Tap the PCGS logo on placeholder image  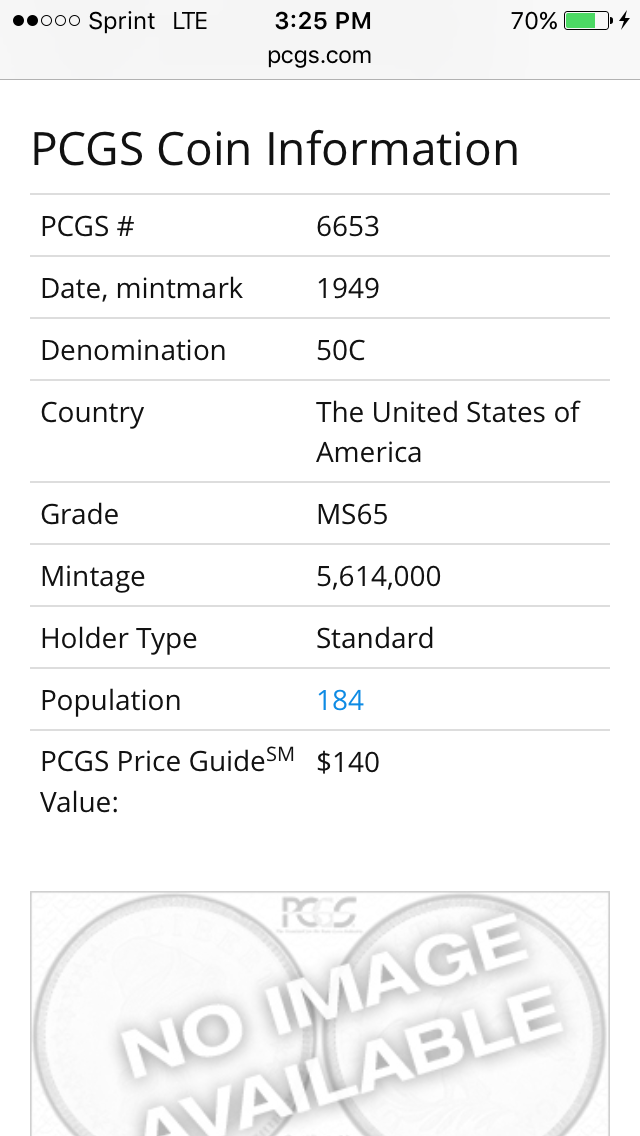[319, 914]
